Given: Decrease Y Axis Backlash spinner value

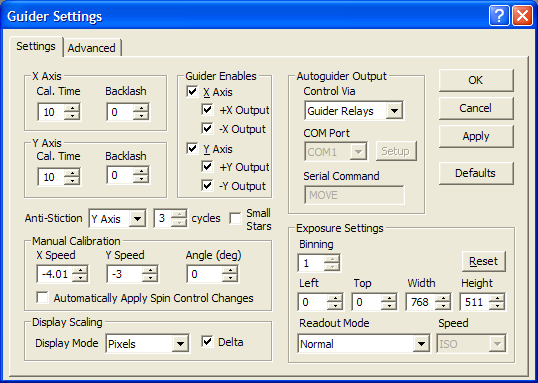Looking at the screenshot, I should coord(141,179).
